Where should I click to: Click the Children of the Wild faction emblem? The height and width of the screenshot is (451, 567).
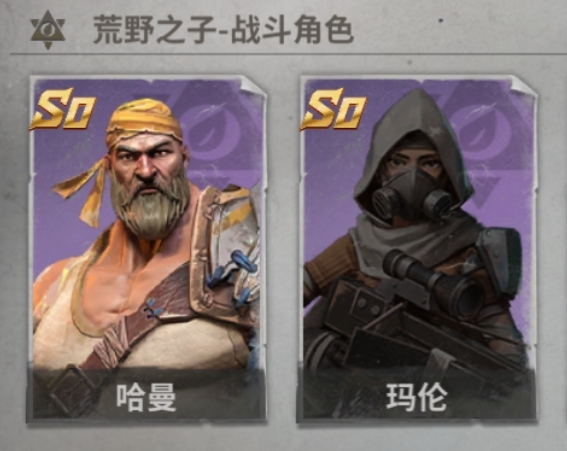click(48, 30)
